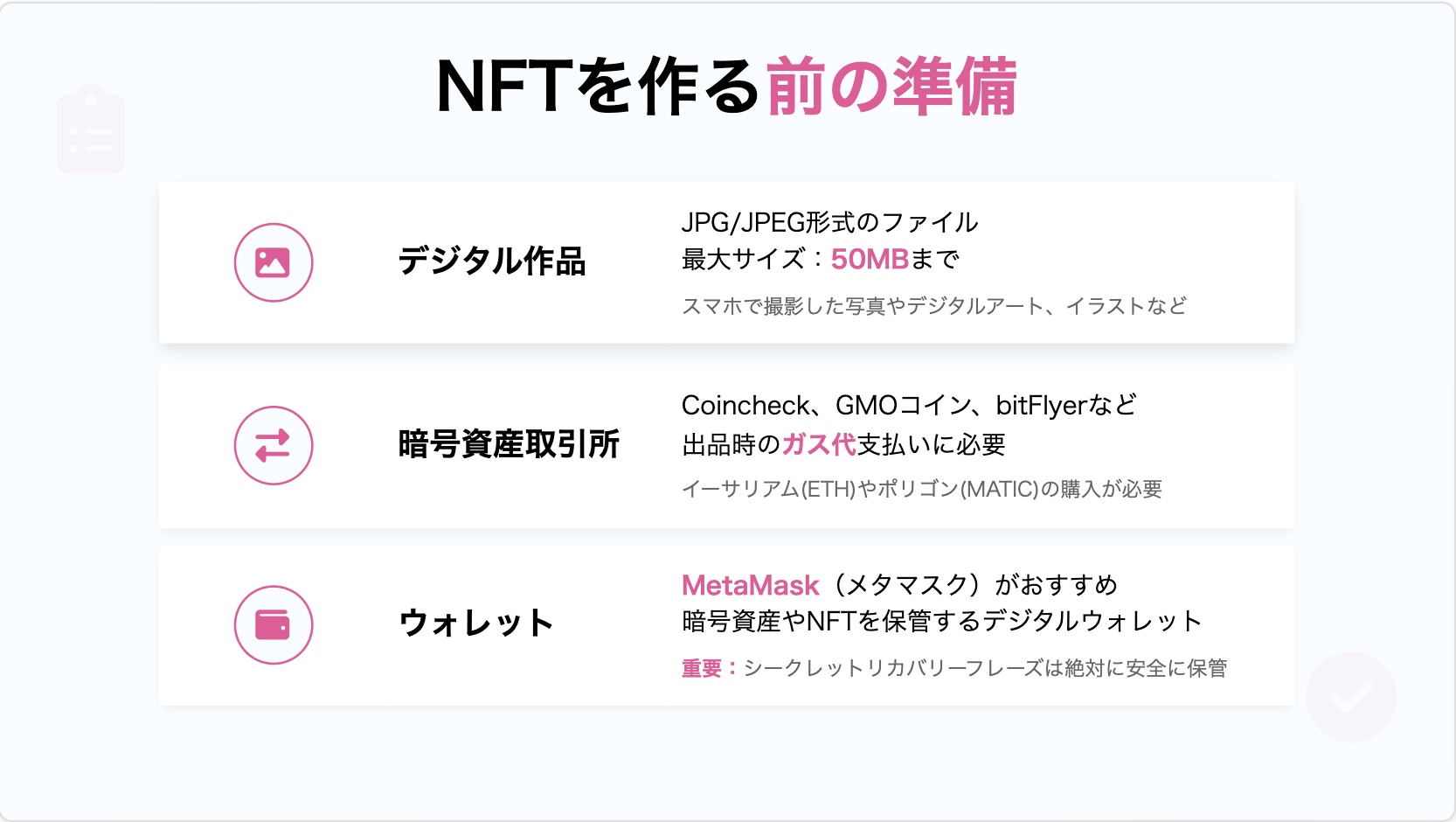Click the pink ガス代 text
The image size is (1456, 822).
[x=818, y=444]
